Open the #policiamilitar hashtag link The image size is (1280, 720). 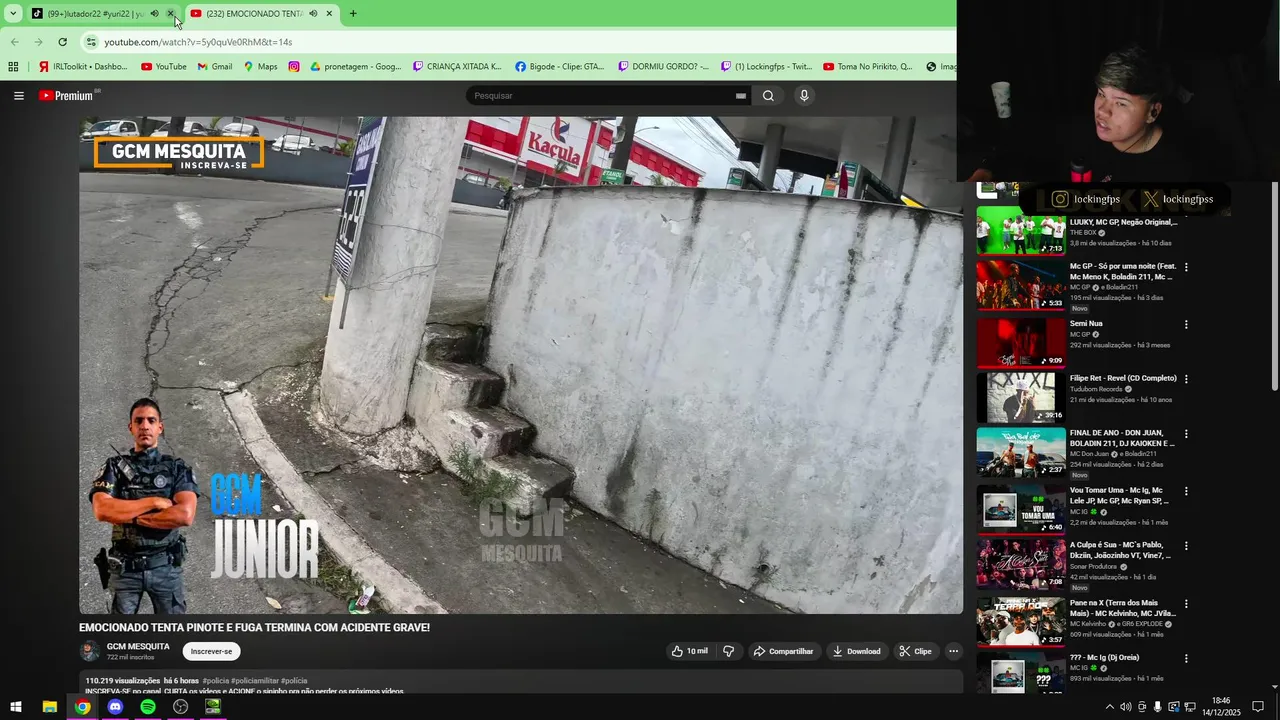tap(254, 681)
